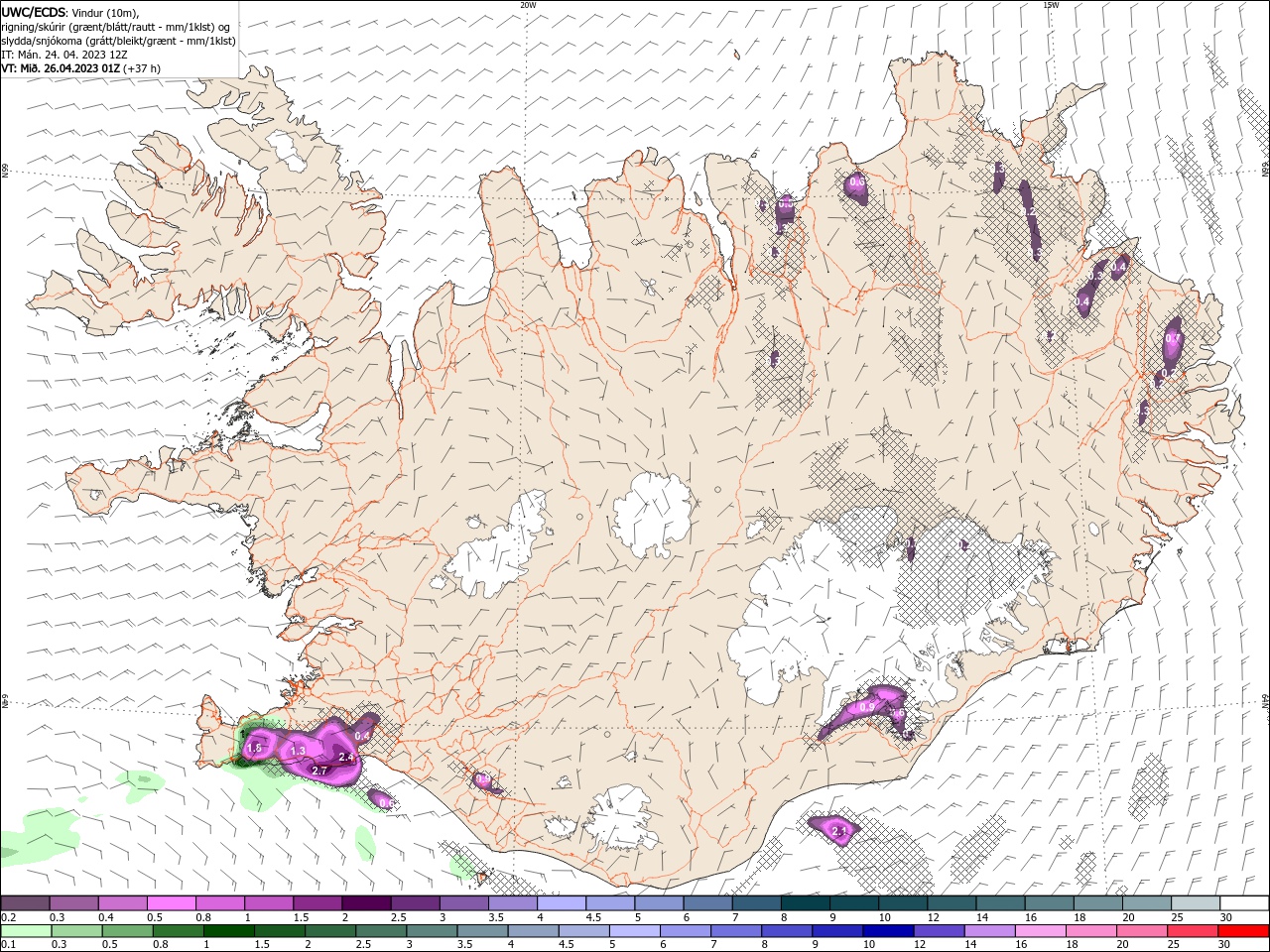This screenshot has width=1270, height=952.
Task: Select the dark purple sleet/snow swatch for 2–2.5
Action: [x=366, y=903]
